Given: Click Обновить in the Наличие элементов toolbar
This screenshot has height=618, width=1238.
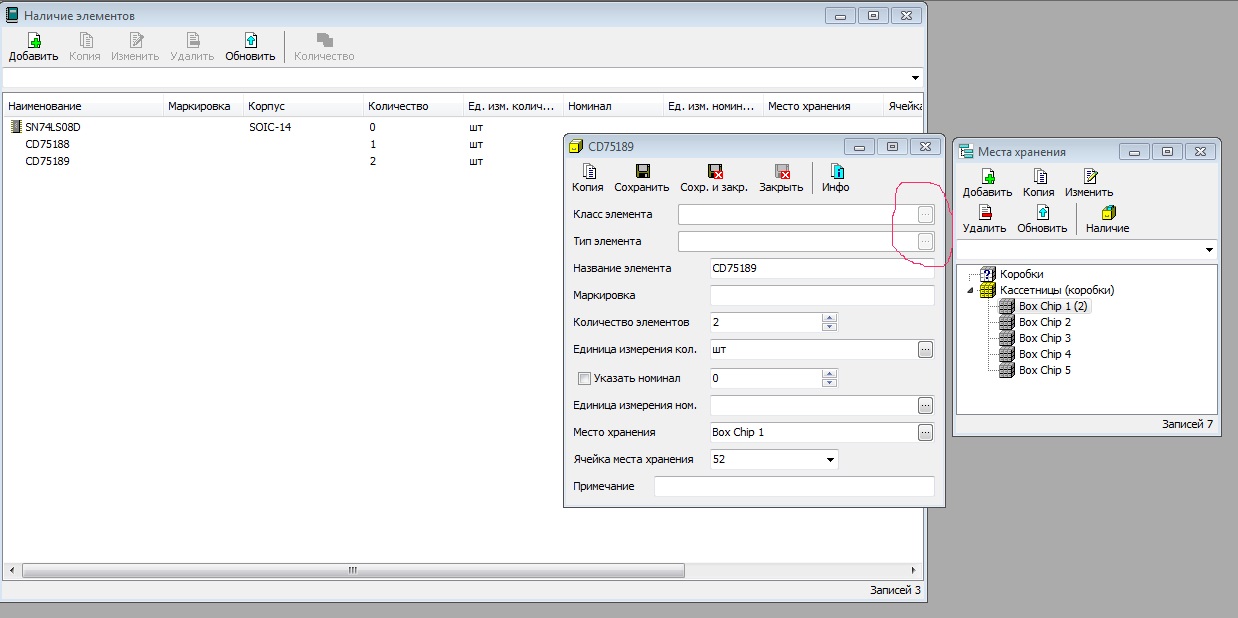Looking at the screenshot, I should [250, 47].
